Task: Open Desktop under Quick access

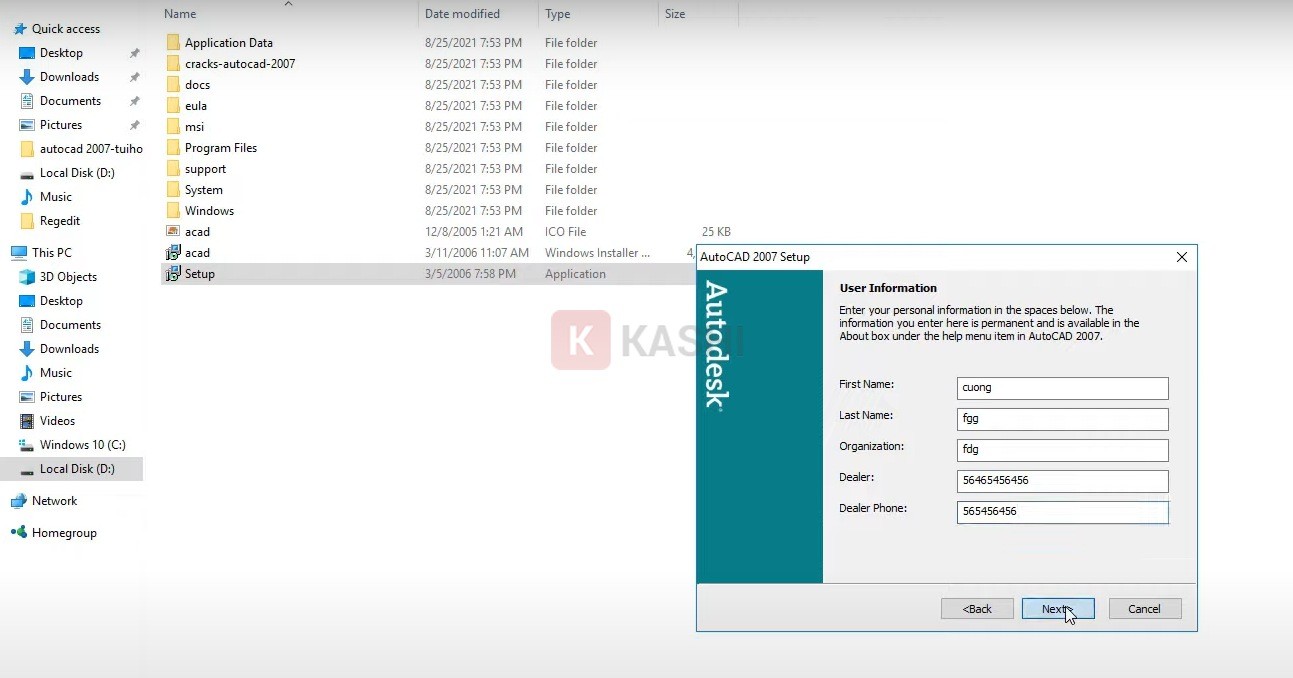Action: 61,53
